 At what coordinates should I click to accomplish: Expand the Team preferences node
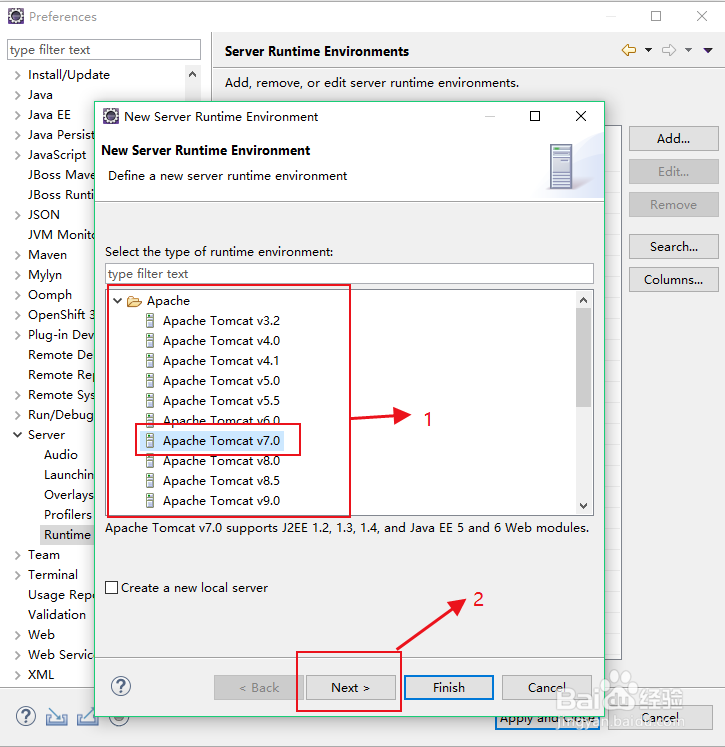tap(18, 555)
